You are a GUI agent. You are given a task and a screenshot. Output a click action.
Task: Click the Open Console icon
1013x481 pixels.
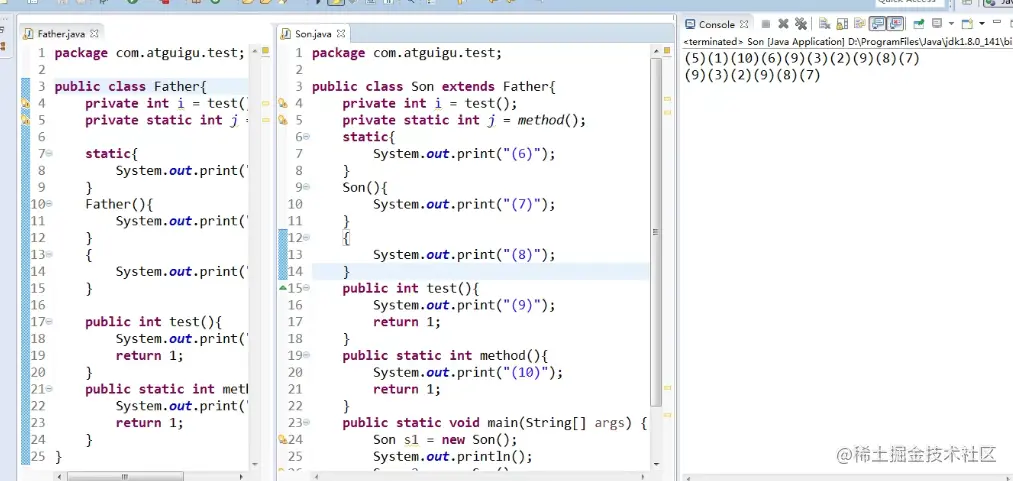[967, 24]
